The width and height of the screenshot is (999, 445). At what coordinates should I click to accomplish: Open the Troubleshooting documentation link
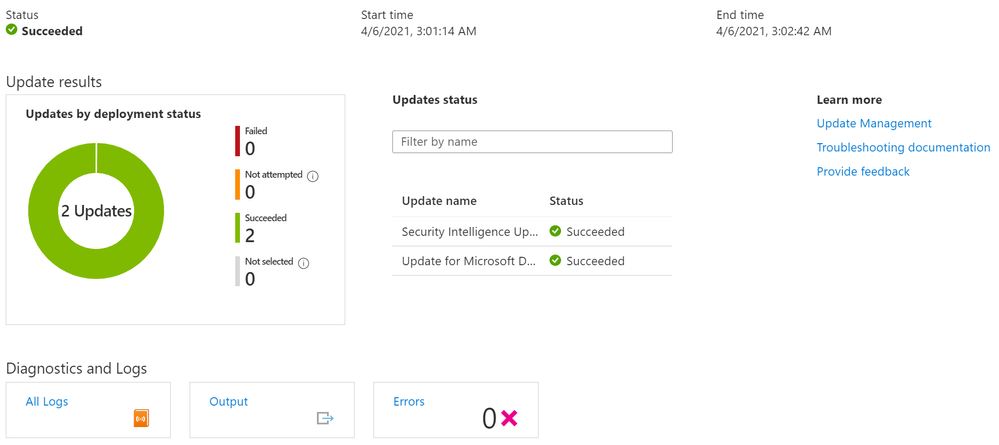[903, 148]
